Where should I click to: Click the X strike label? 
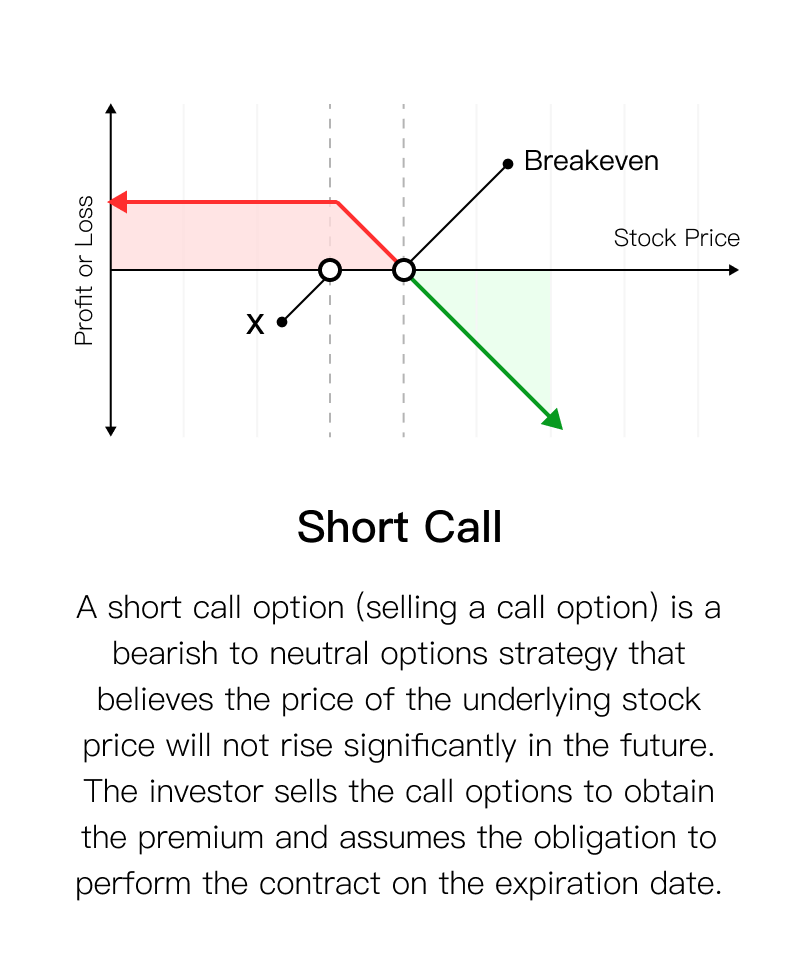click(255, 323)
